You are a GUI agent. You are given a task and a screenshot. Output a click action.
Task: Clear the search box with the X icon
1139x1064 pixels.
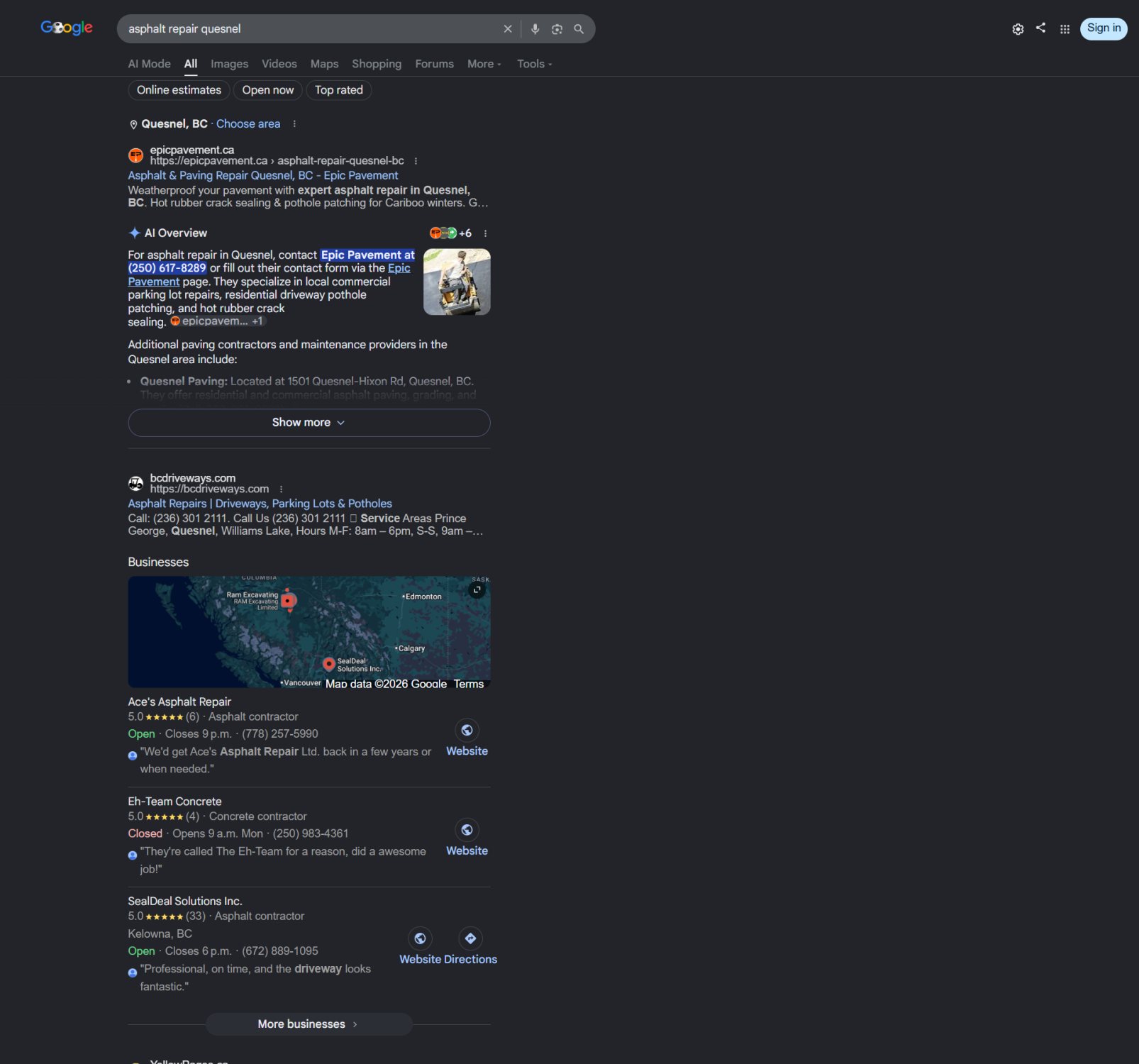pos(508,29)
